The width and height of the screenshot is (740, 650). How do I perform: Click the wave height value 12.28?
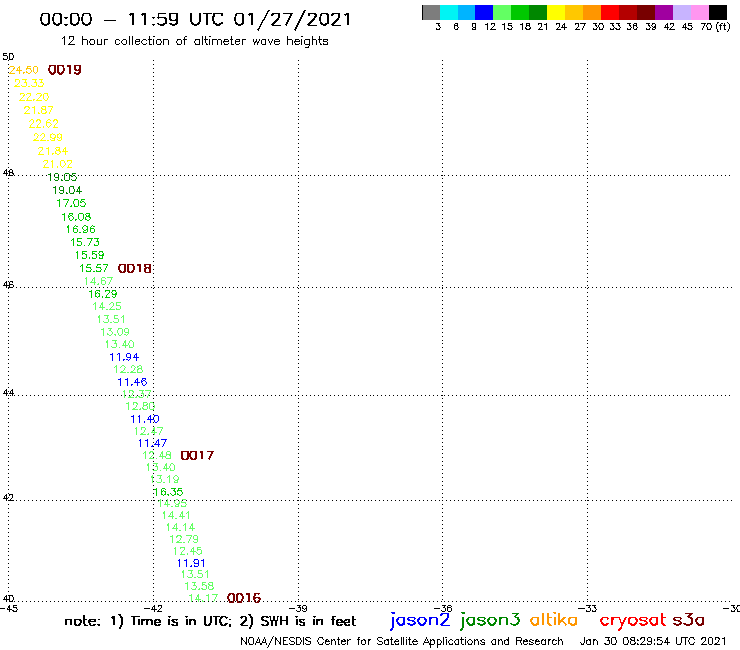pyautogui.click(x=128, y=370)
